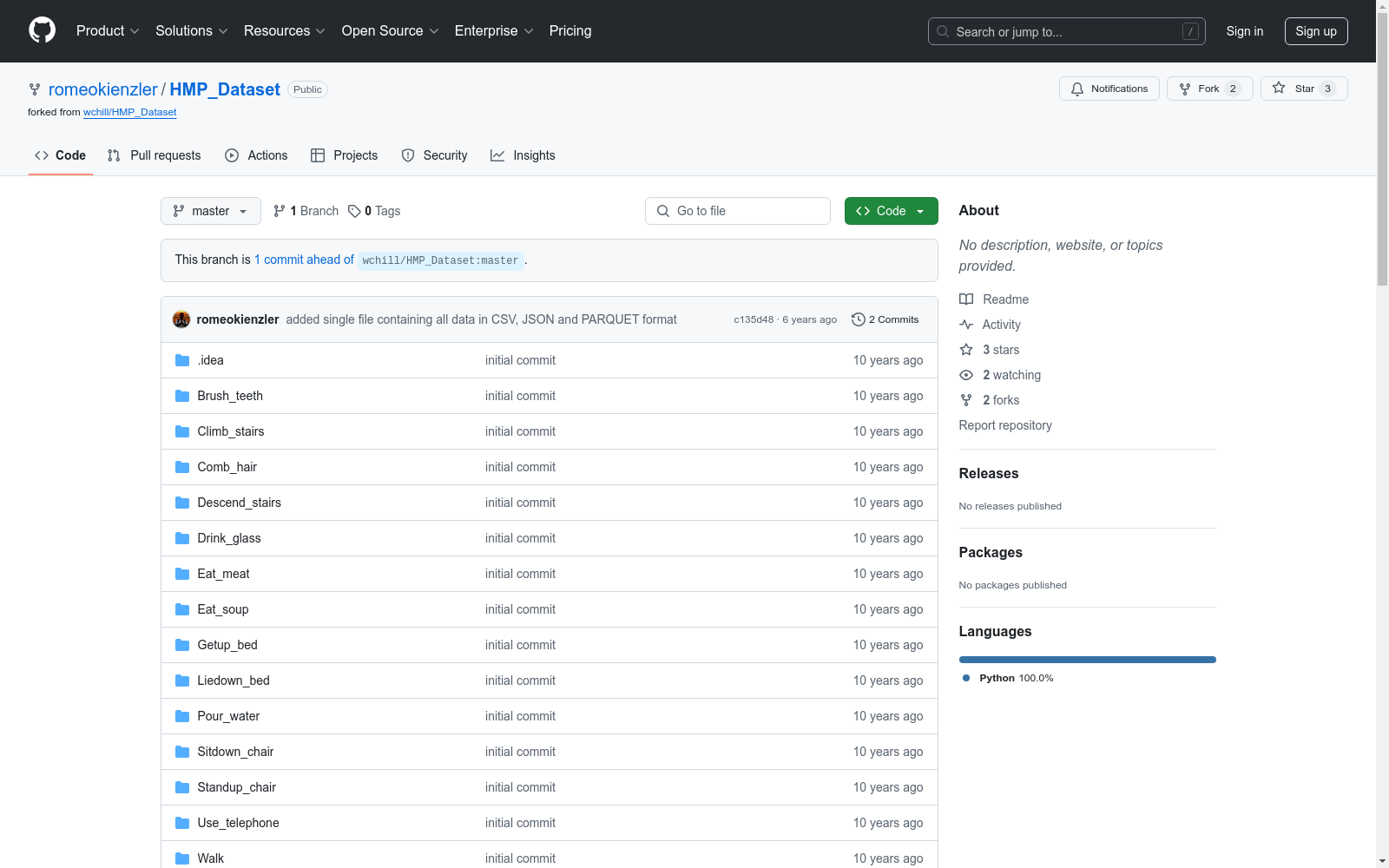Click the 3 stars link in About
1389x868 pixels.
click(x=1001, y=350)
